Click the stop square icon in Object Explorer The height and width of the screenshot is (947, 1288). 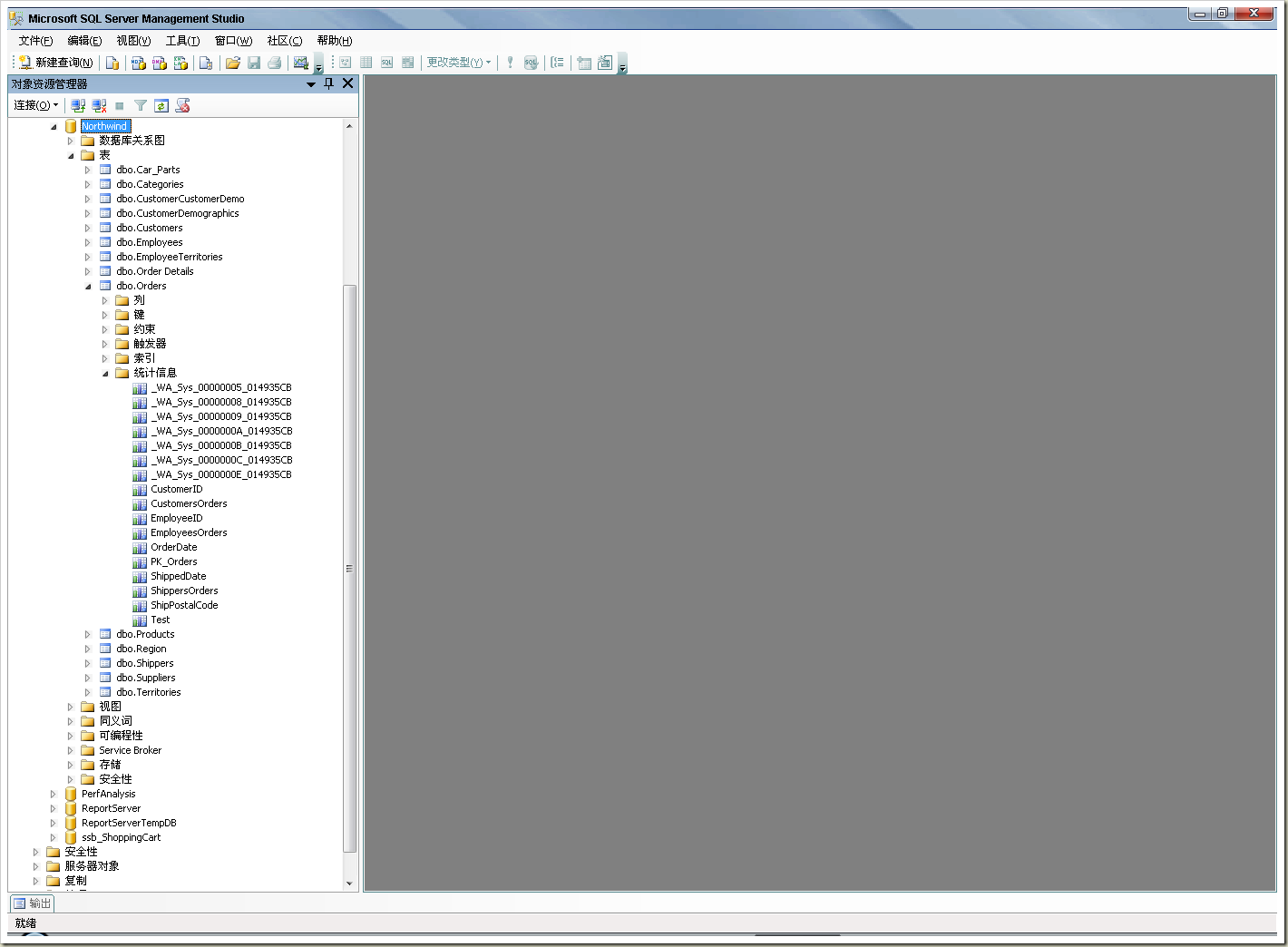coord(120,106)
